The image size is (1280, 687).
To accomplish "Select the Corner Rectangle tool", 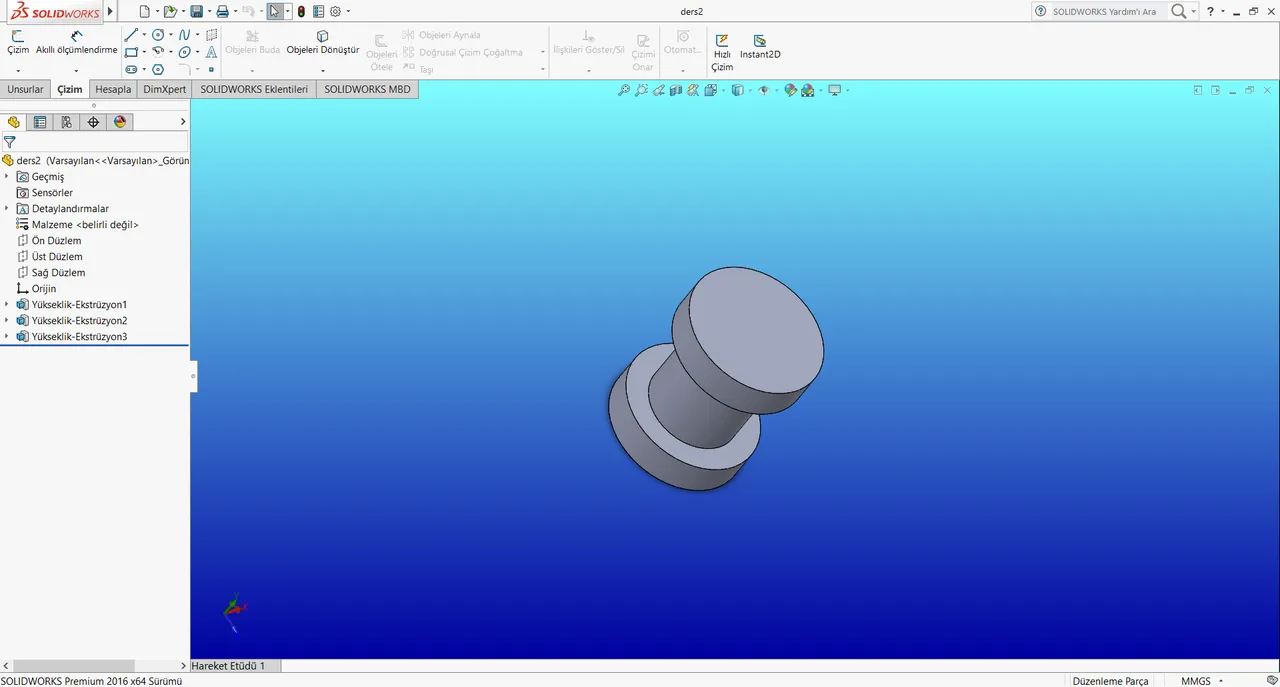I will pyautogui.click(x=131, y=52).
